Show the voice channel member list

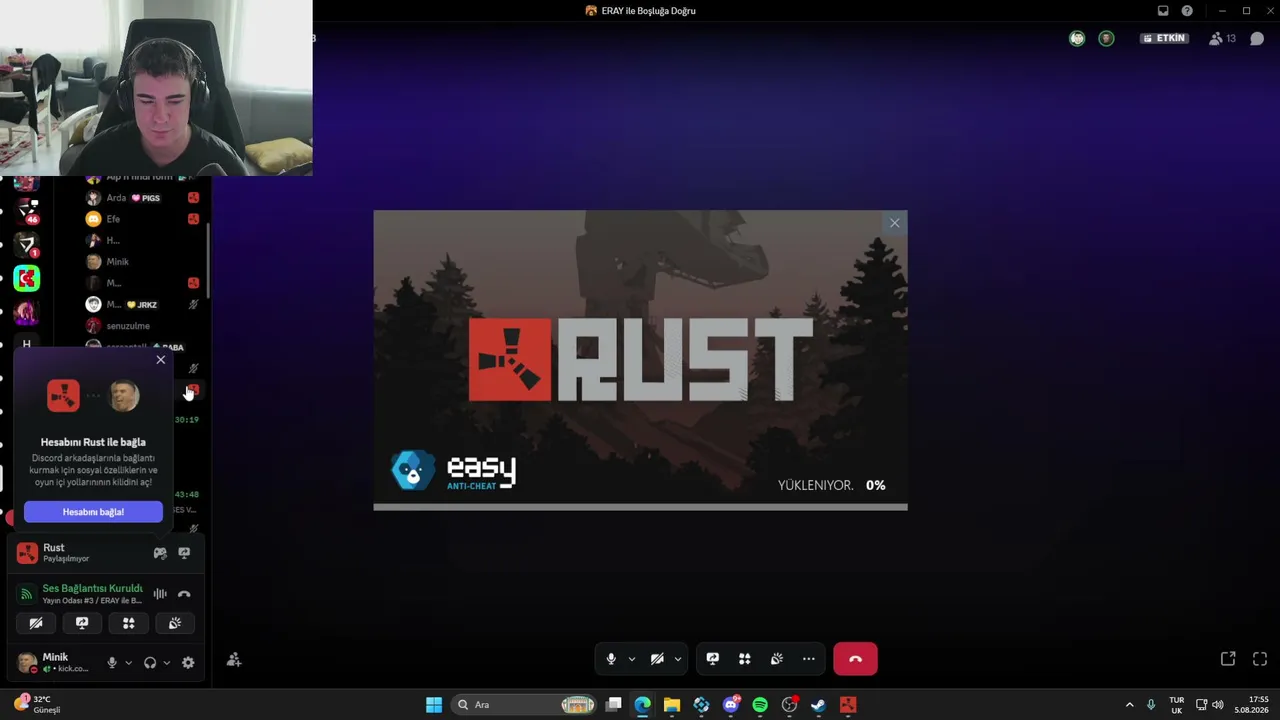(1222, 39)
